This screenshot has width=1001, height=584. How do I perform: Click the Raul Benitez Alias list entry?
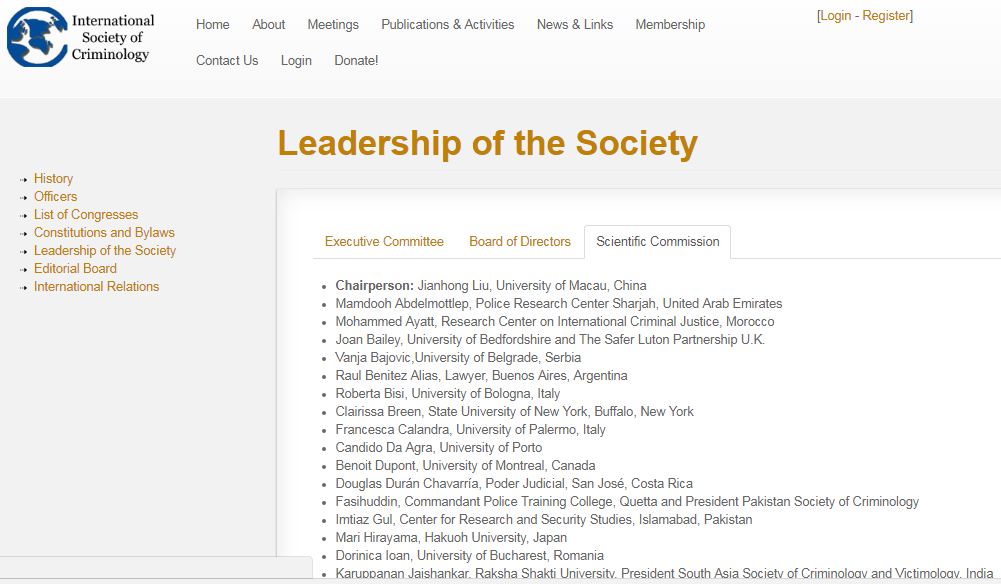tap(481, 375)
